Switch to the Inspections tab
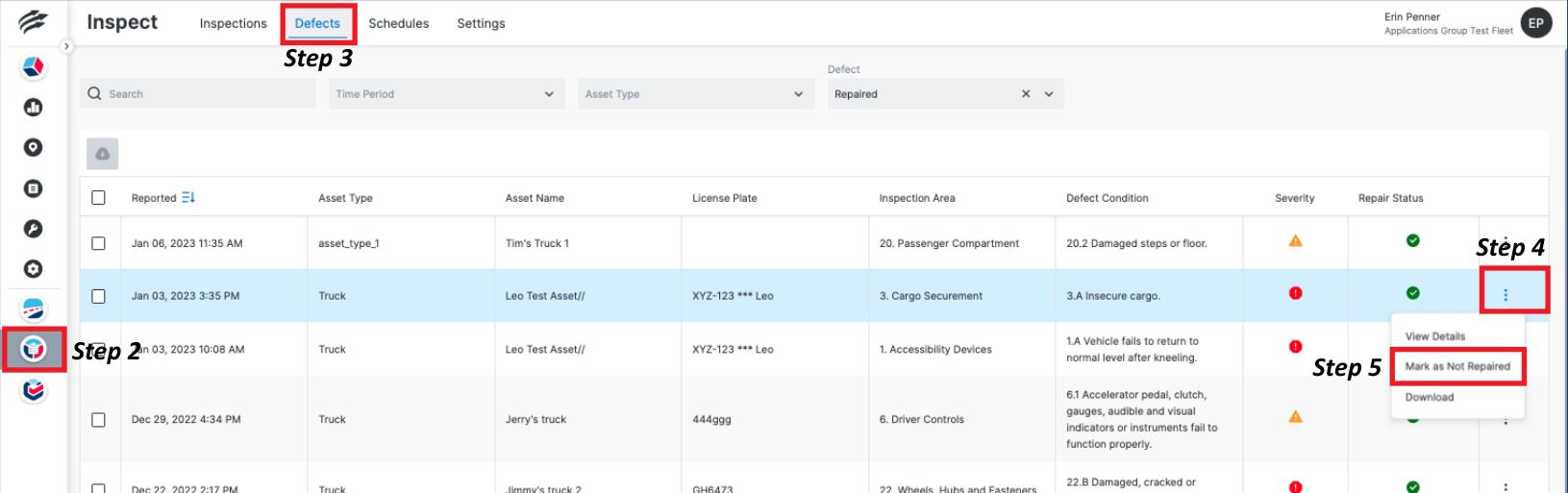The image size is (1568, 493). 233,23
